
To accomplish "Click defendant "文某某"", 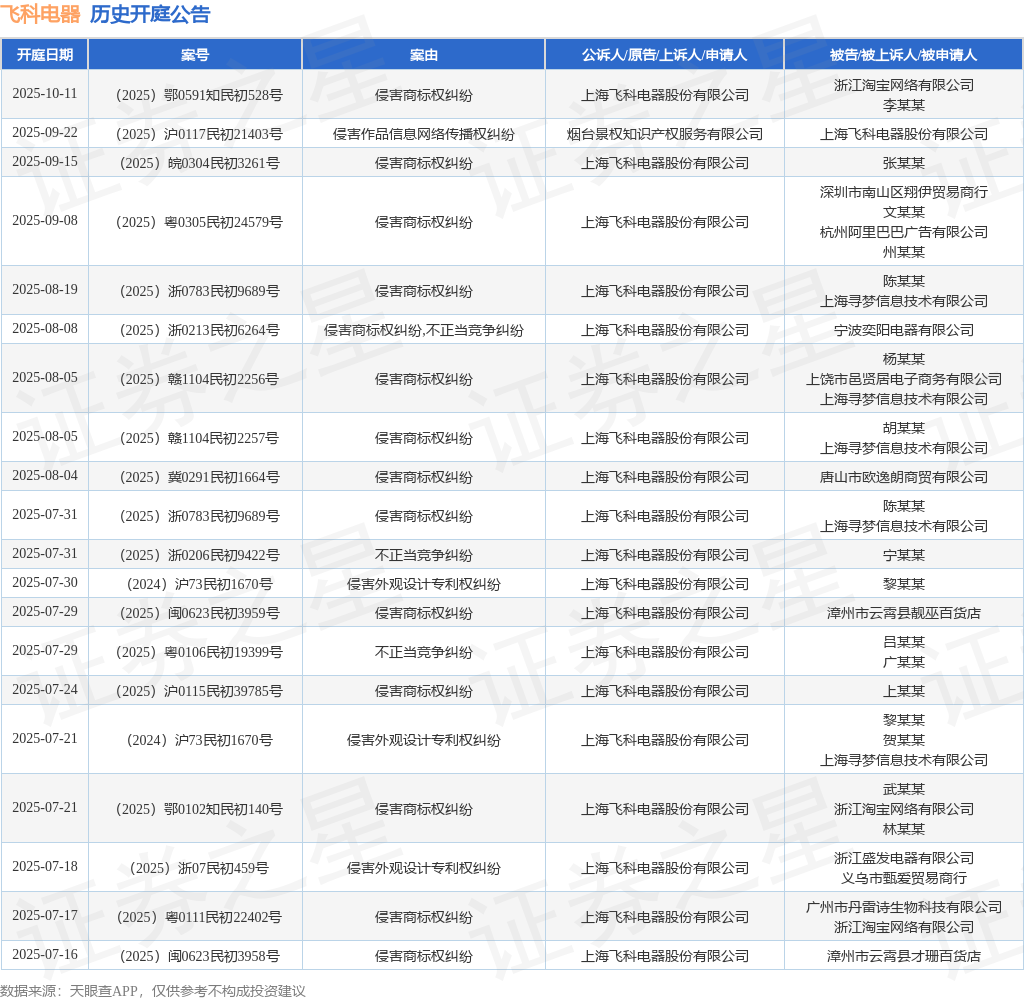I will tap(904, 212).
